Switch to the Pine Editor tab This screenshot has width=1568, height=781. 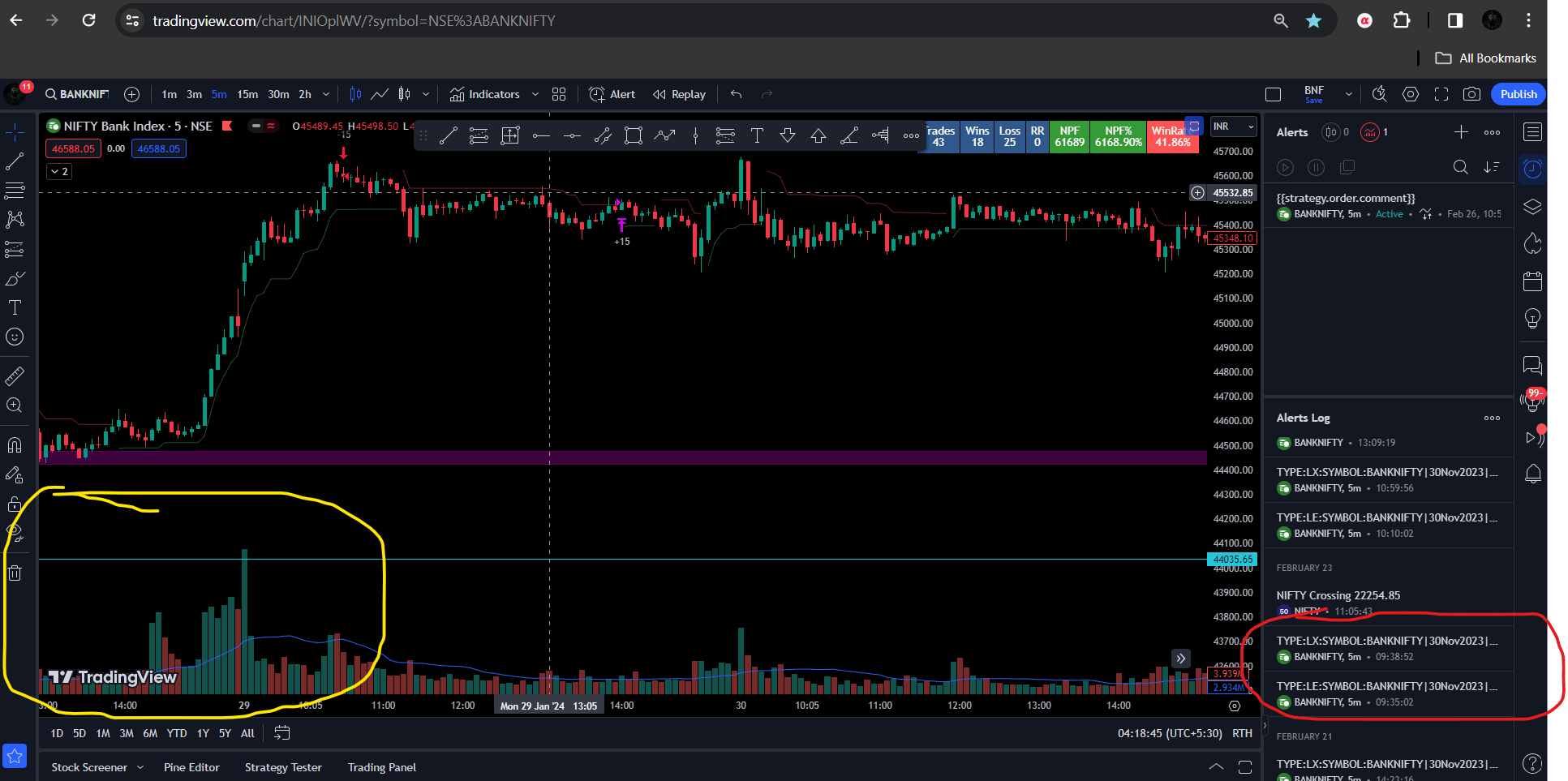(191, 767)
